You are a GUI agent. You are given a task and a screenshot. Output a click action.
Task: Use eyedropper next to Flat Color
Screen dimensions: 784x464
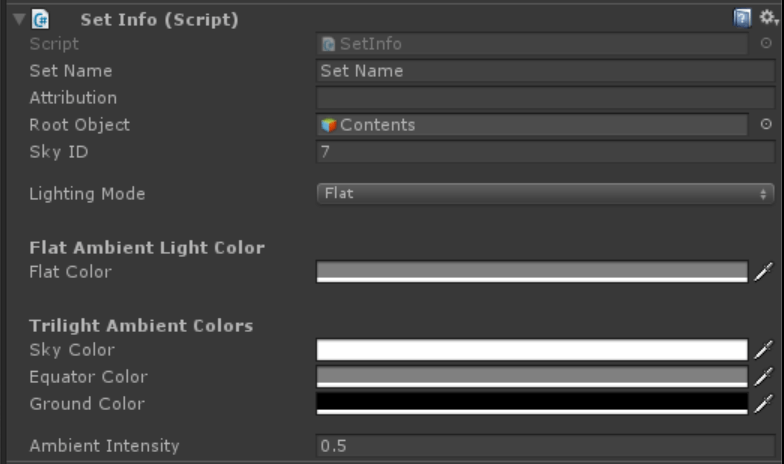click(764, 272)
